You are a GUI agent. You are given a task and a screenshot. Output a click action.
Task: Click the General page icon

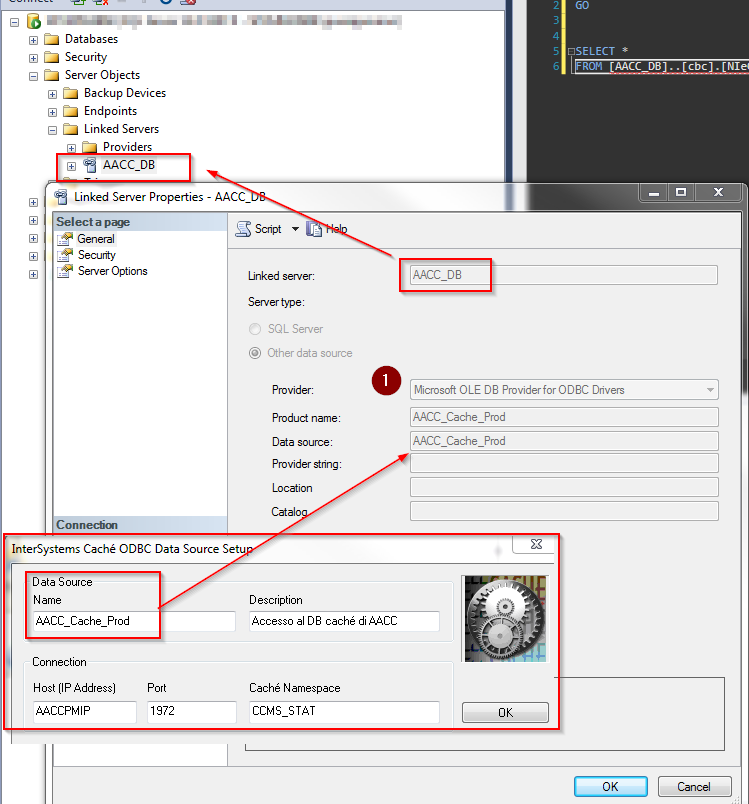[x=65, y=239]
